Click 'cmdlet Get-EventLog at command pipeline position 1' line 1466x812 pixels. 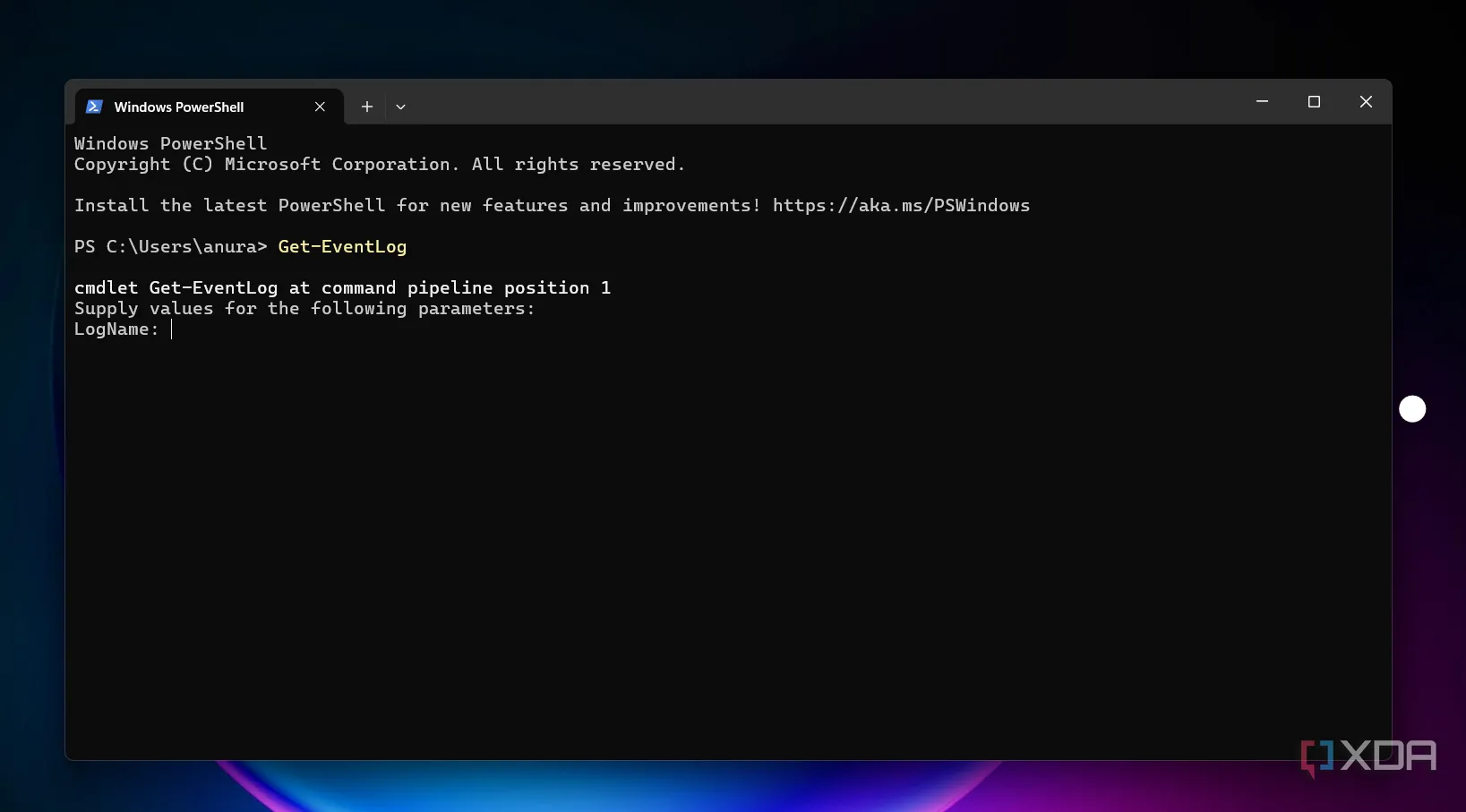[x=342, y=287]
